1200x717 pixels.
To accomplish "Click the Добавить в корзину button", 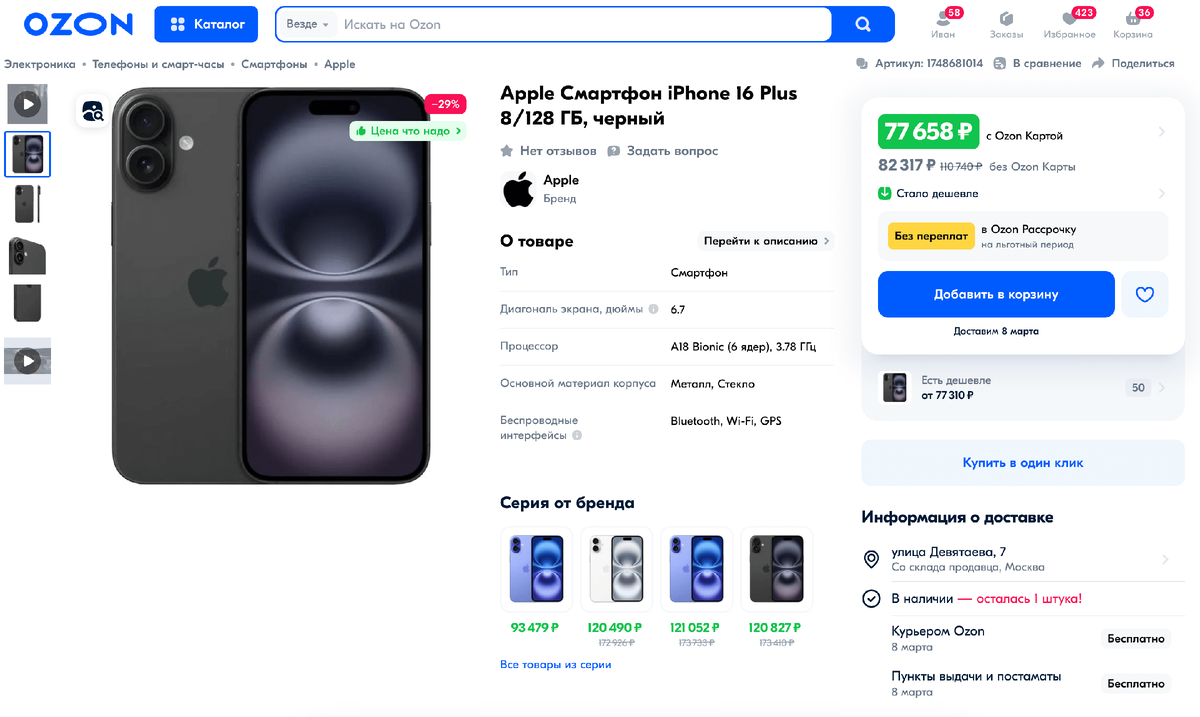I will click(995, 293).
